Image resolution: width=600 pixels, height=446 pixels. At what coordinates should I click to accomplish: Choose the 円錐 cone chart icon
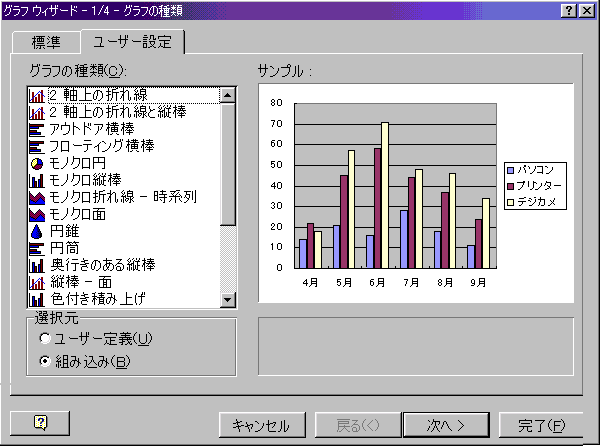coord(37,231)
